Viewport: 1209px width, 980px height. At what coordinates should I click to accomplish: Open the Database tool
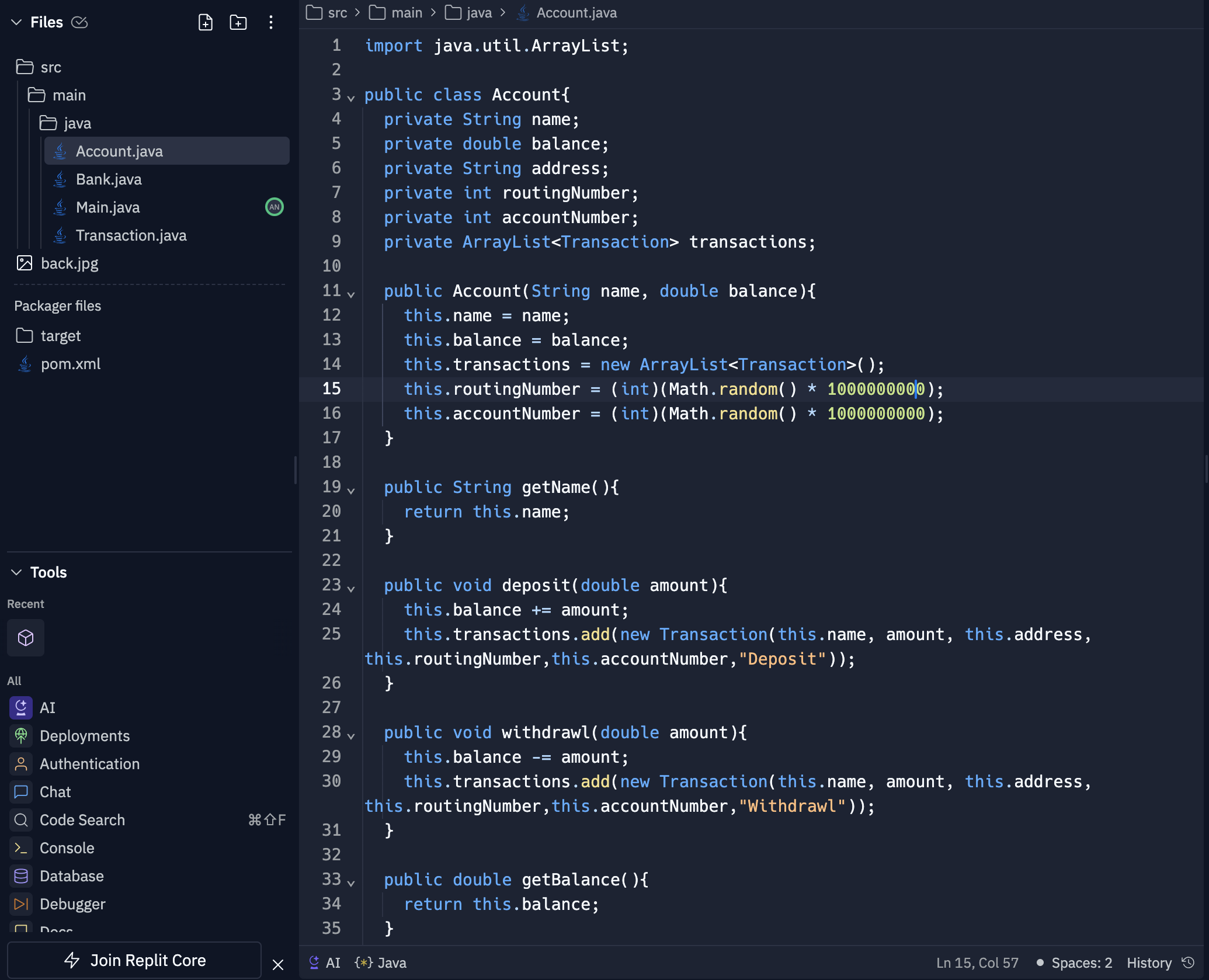click(x=71, y=876)
